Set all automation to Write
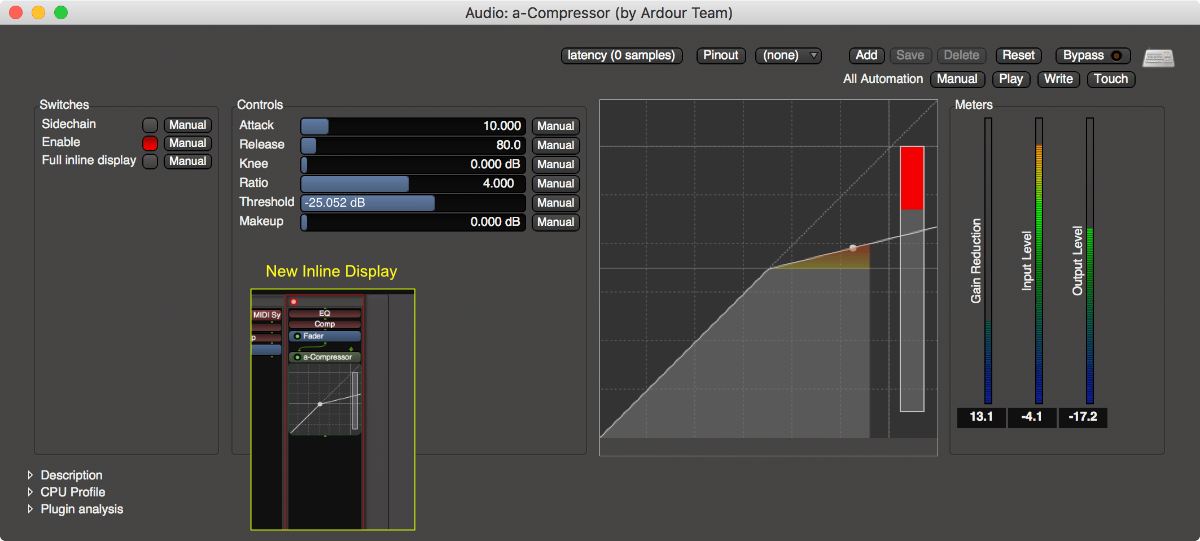 [x=1058, y=79]
